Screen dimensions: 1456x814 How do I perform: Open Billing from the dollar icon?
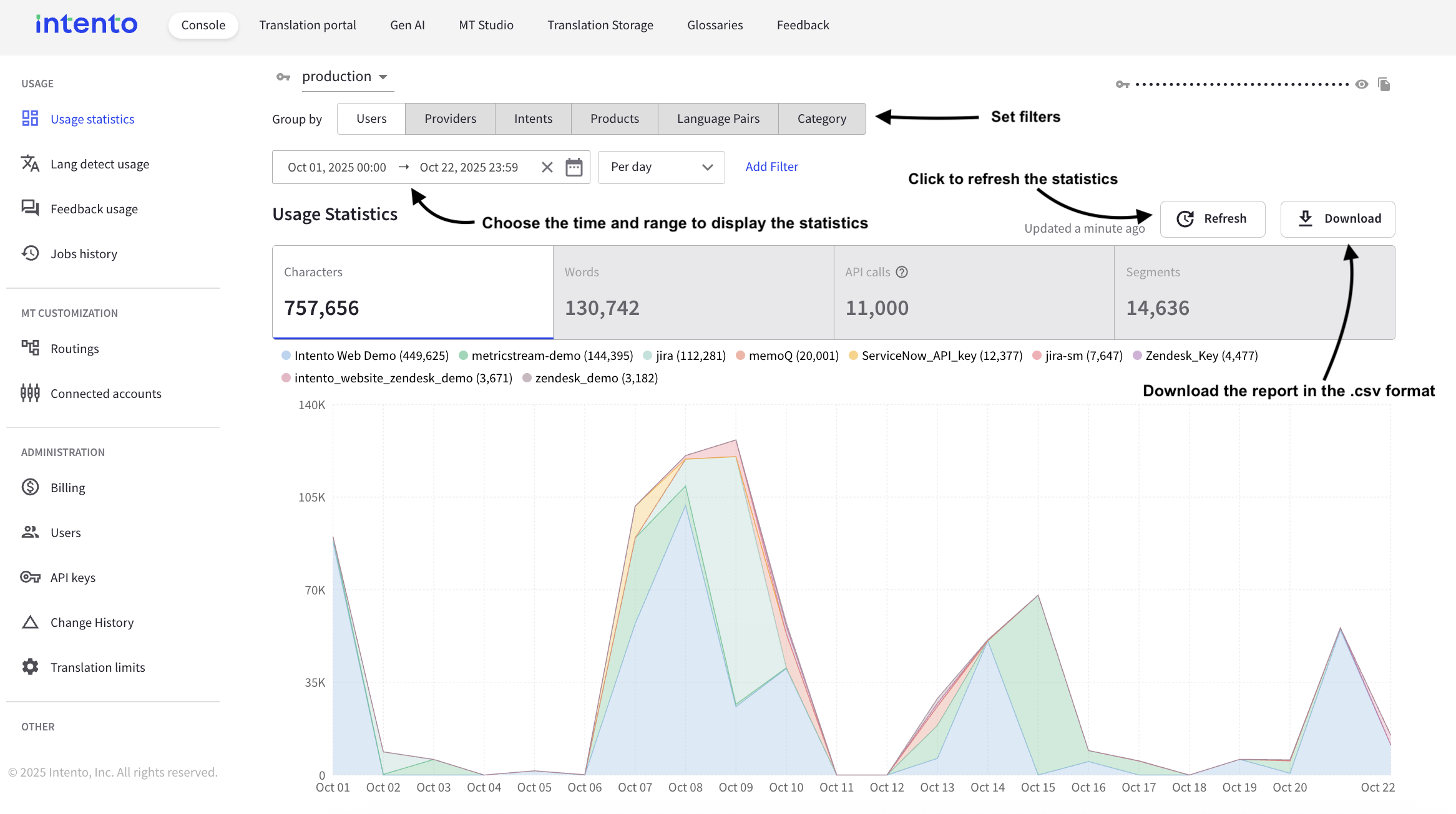tap(30, 487)
